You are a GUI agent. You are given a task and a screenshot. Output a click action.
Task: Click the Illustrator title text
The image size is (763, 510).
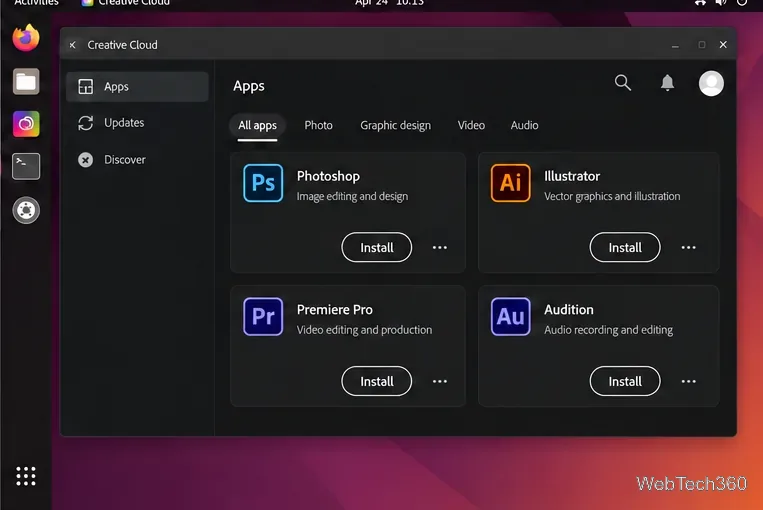click(x=572, y=176)
